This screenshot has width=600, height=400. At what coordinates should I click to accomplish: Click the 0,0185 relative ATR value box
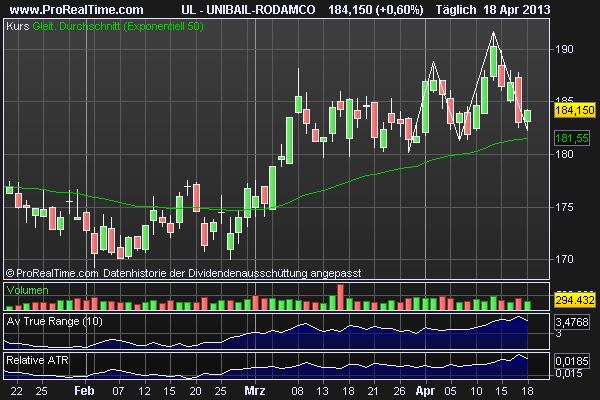coord(572,361)
